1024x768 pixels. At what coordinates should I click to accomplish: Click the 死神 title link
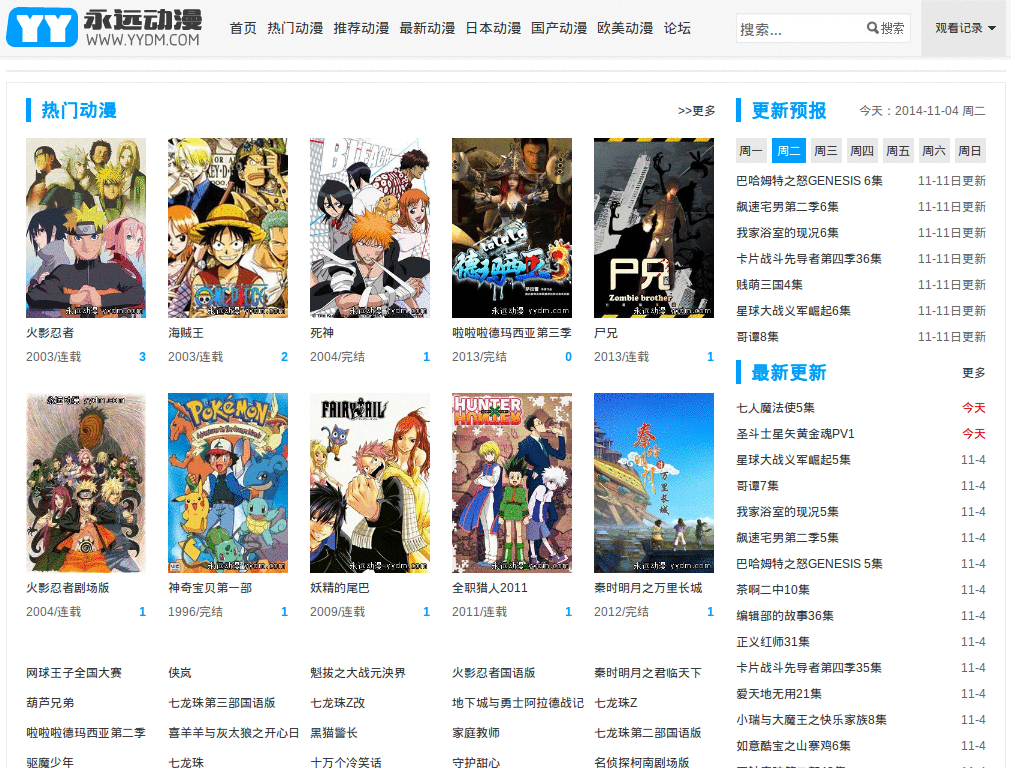tap(322, 333)
